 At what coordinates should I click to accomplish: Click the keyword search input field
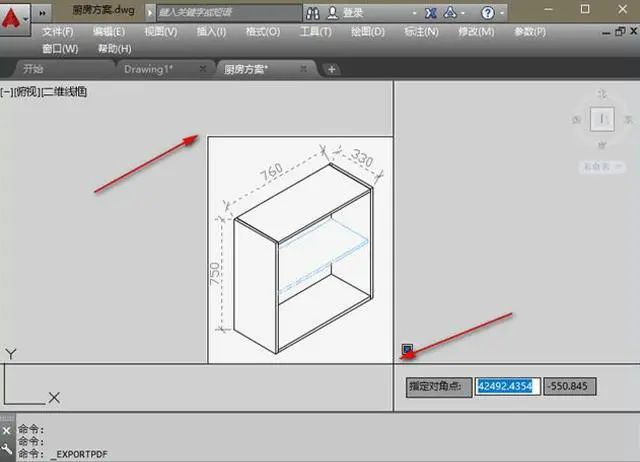[x=229, y=13]
